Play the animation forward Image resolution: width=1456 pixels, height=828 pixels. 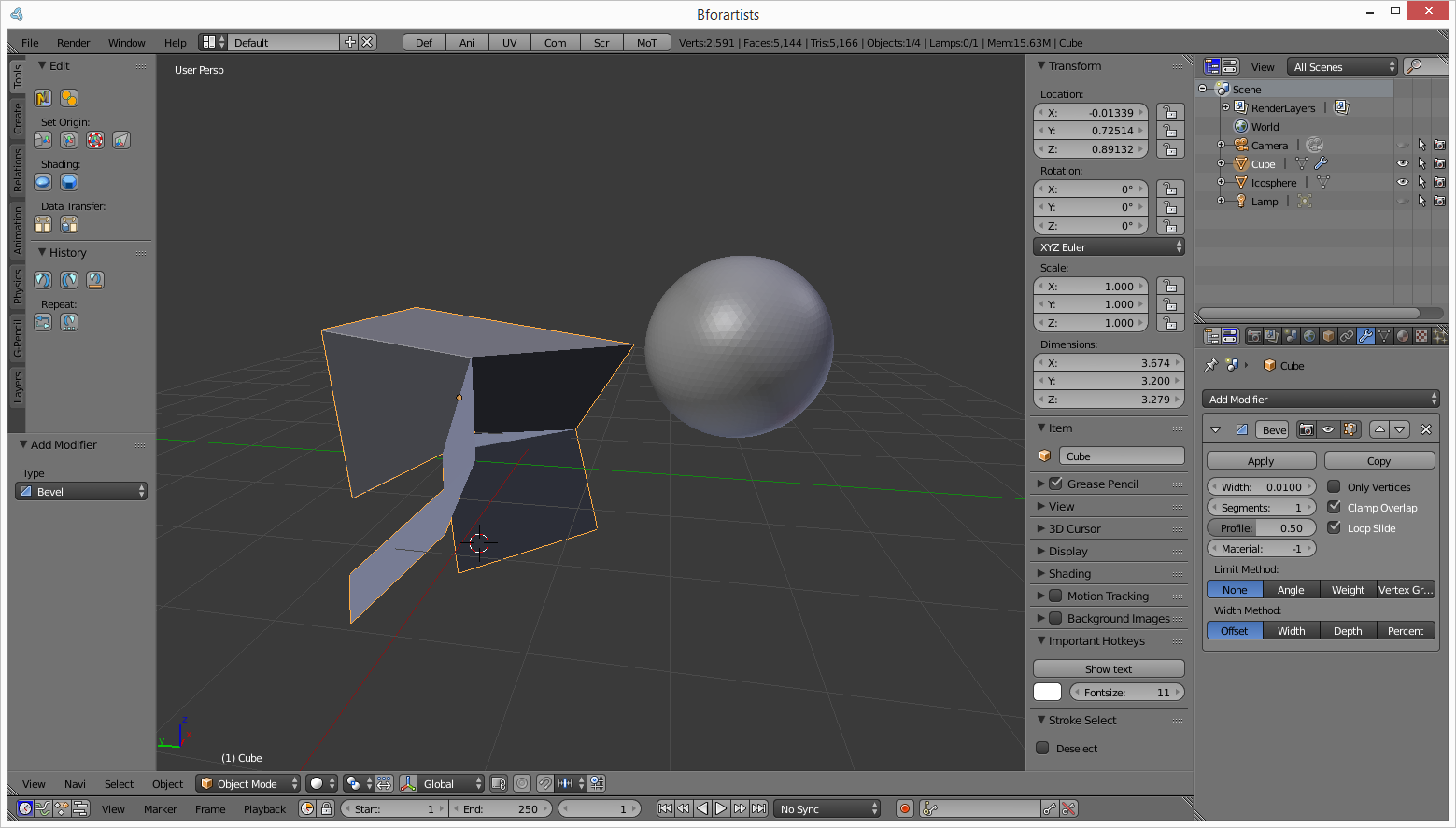point(721,808)
